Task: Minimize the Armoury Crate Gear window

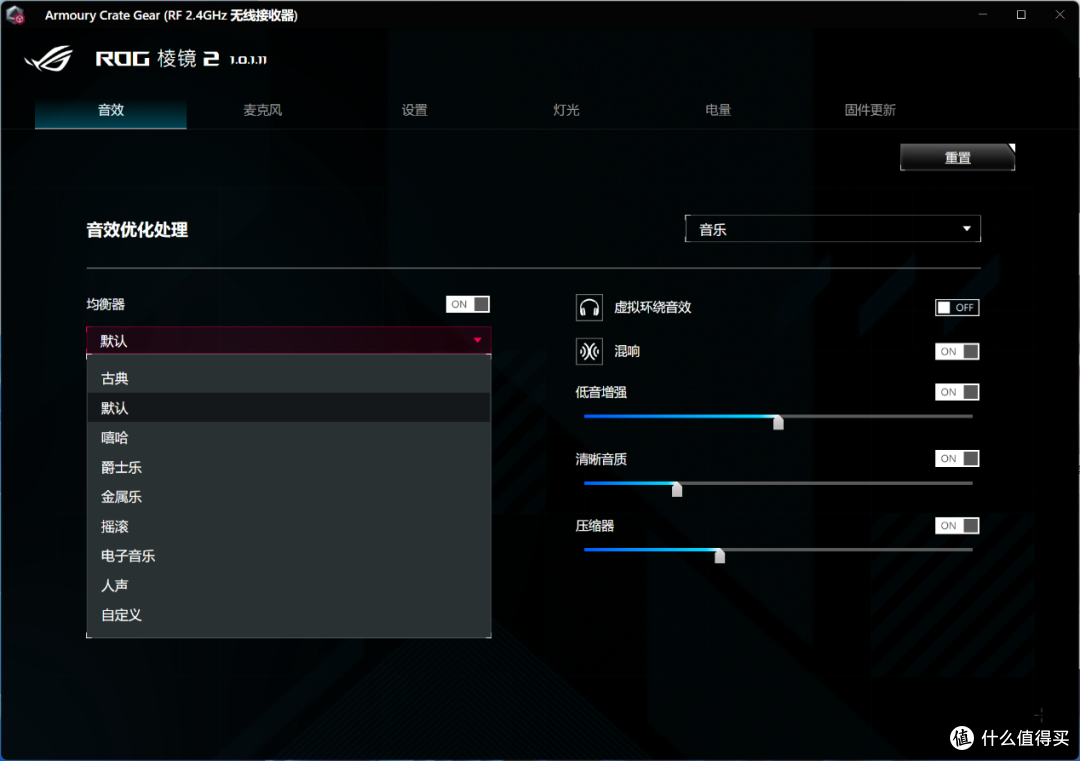Action: (x=983, y=14)
